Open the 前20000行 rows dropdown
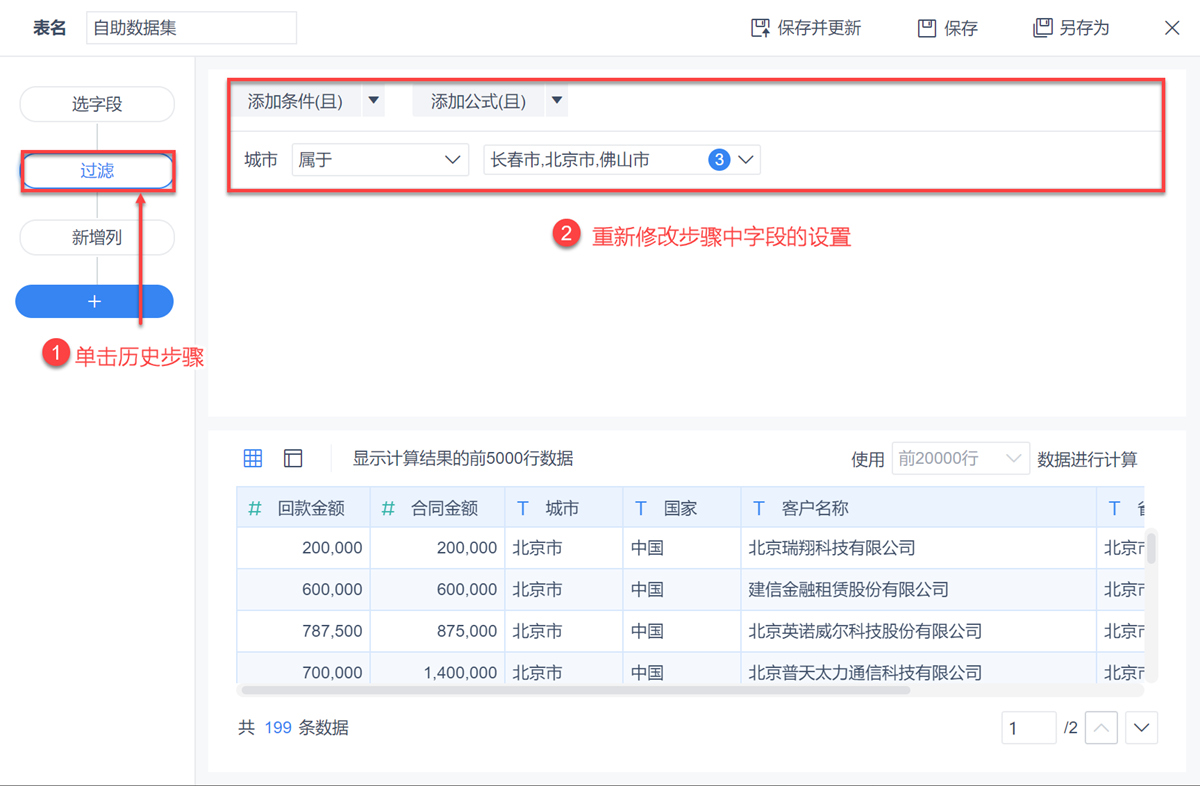The image size is (1200, 786). 960,459
